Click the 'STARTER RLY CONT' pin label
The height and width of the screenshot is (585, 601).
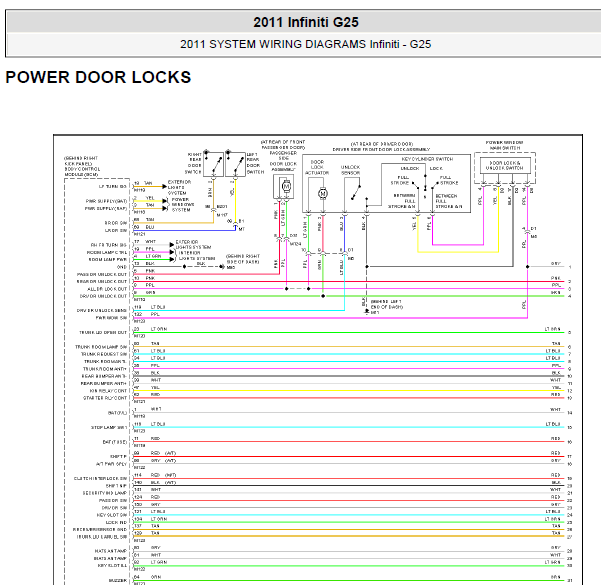tap(105, 398)
